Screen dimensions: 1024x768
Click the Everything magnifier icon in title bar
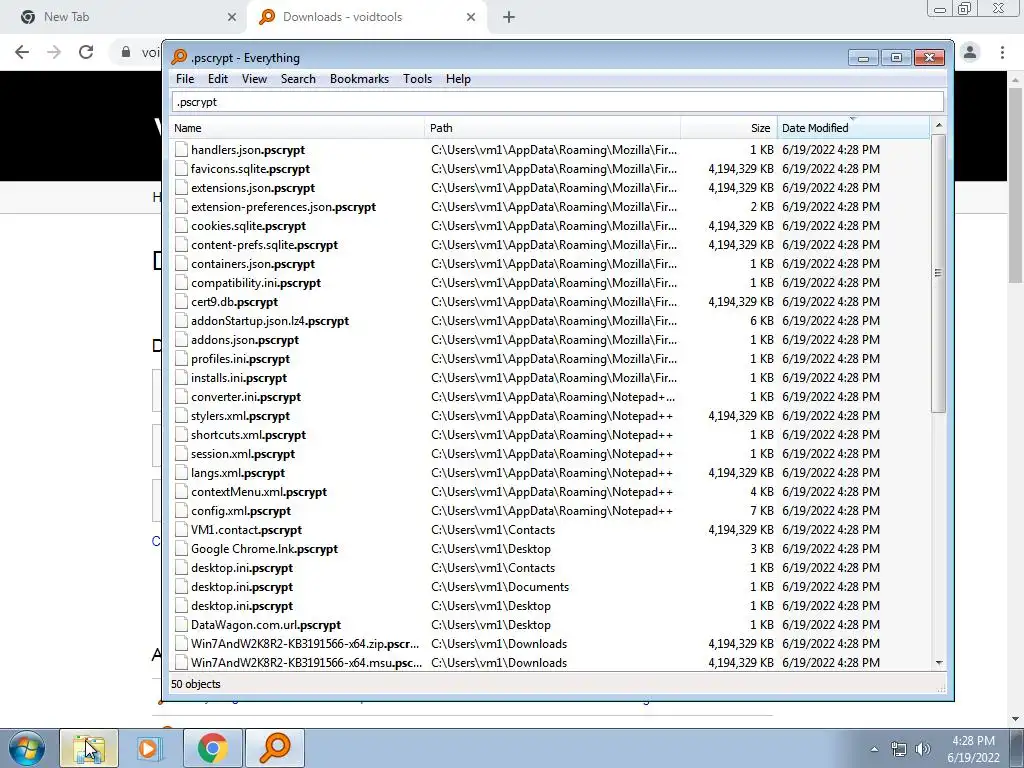tap(179, 57)
